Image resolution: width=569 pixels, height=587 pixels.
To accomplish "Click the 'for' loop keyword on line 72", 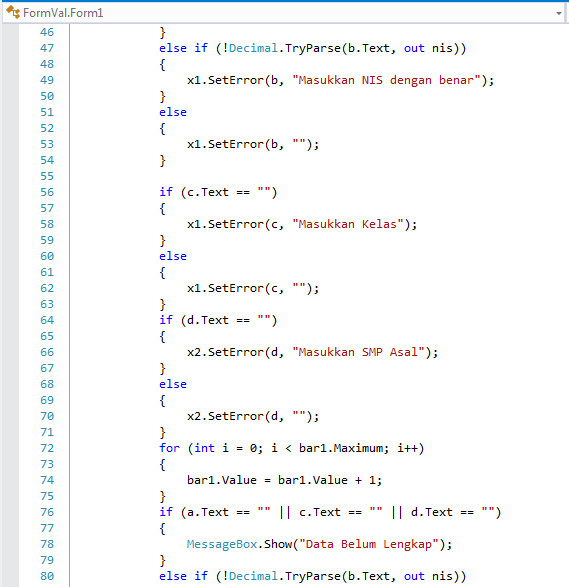I will coord(169,448).
